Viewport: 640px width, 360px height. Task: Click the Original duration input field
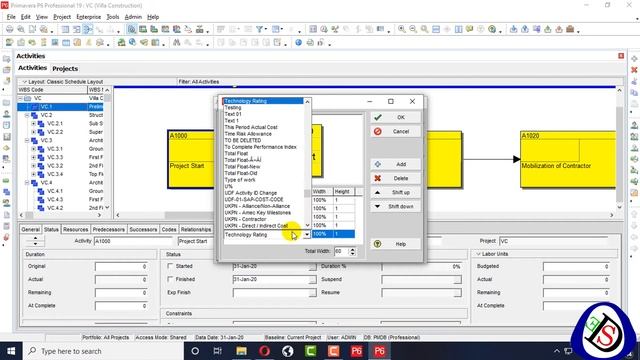pos(121,267)
